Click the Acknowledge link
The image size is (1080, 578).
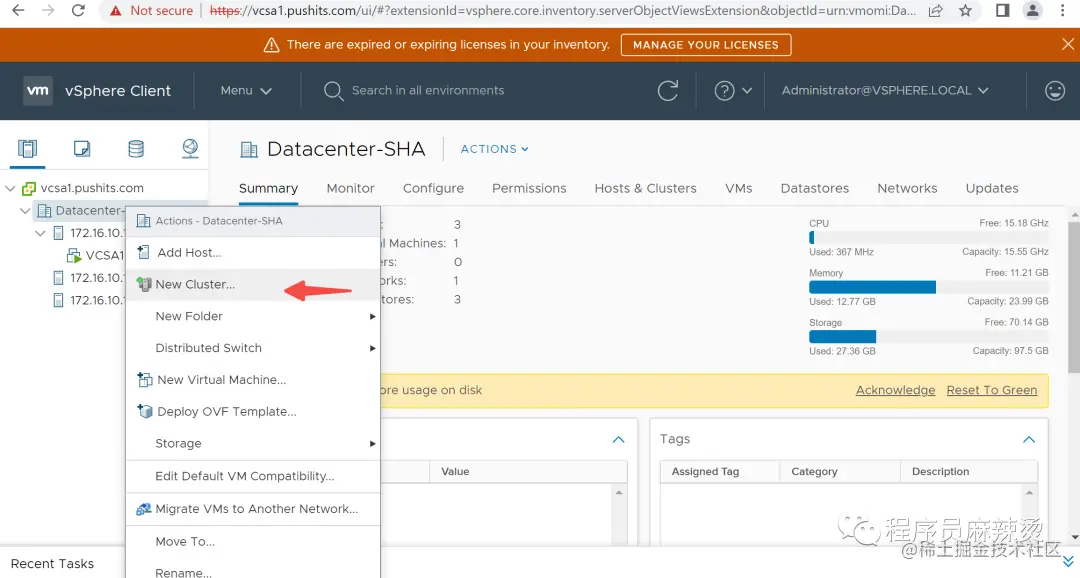coord(895,390)
